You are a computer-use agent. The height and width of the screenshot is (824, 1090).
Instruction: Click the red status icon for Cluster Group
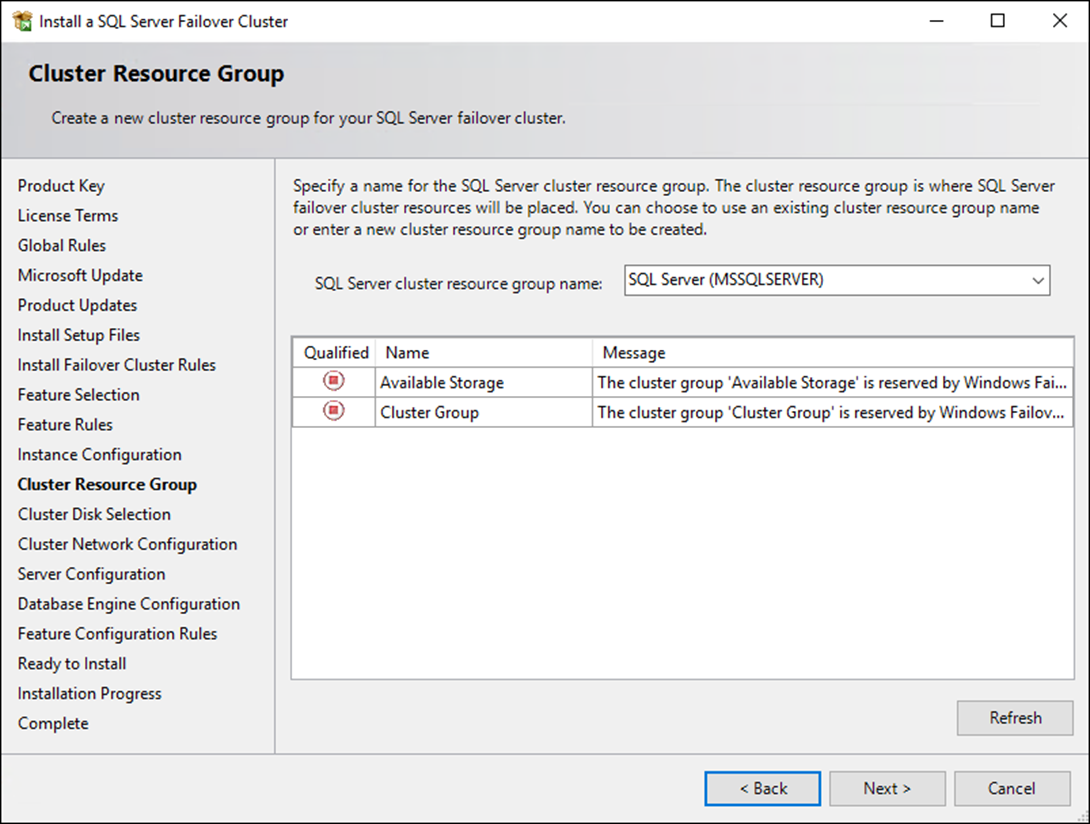334,411
